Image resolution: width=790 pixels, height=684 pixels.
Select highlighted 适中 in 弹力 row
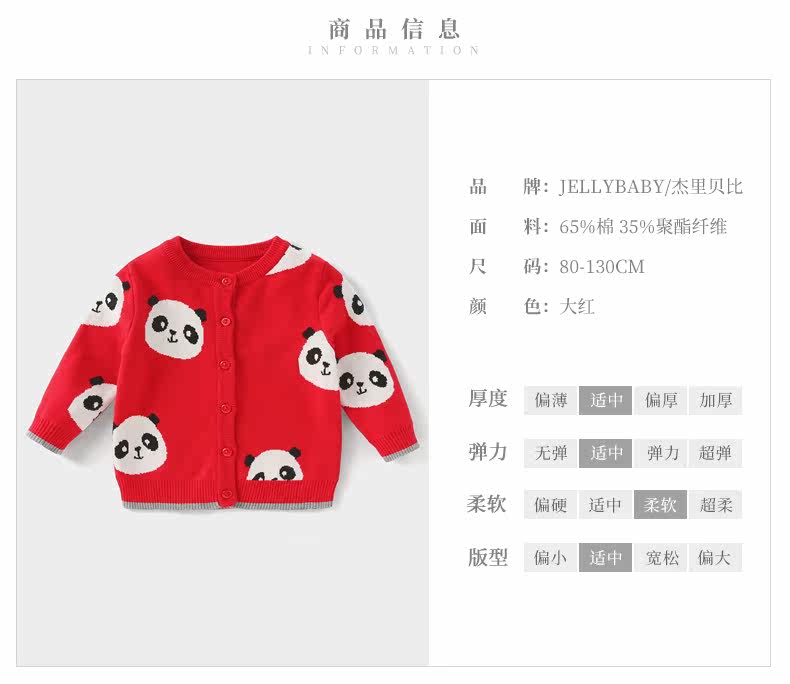coord(605,453)
